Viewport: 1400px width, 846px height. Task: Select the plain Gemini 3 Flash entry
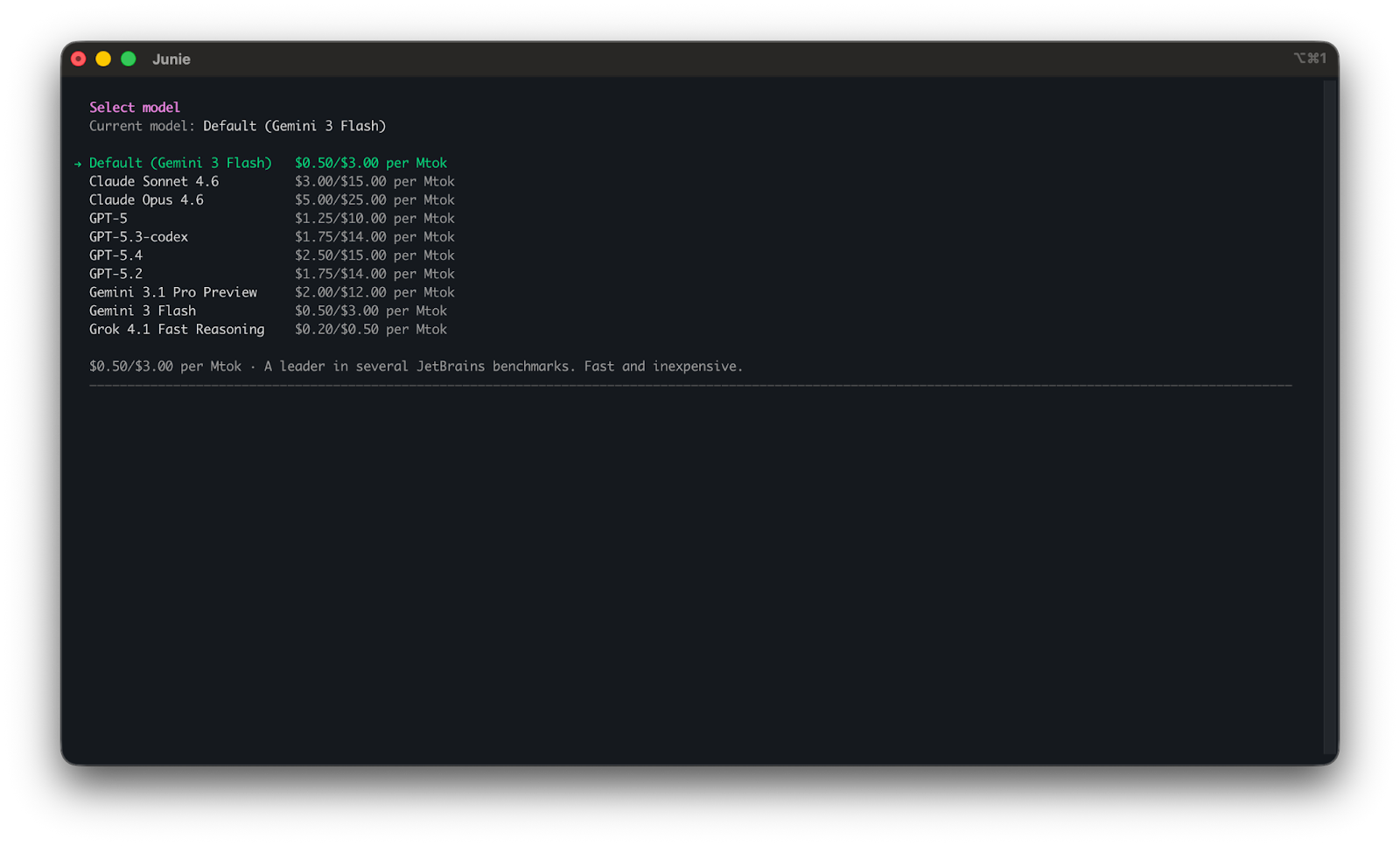tap(143, 311)
